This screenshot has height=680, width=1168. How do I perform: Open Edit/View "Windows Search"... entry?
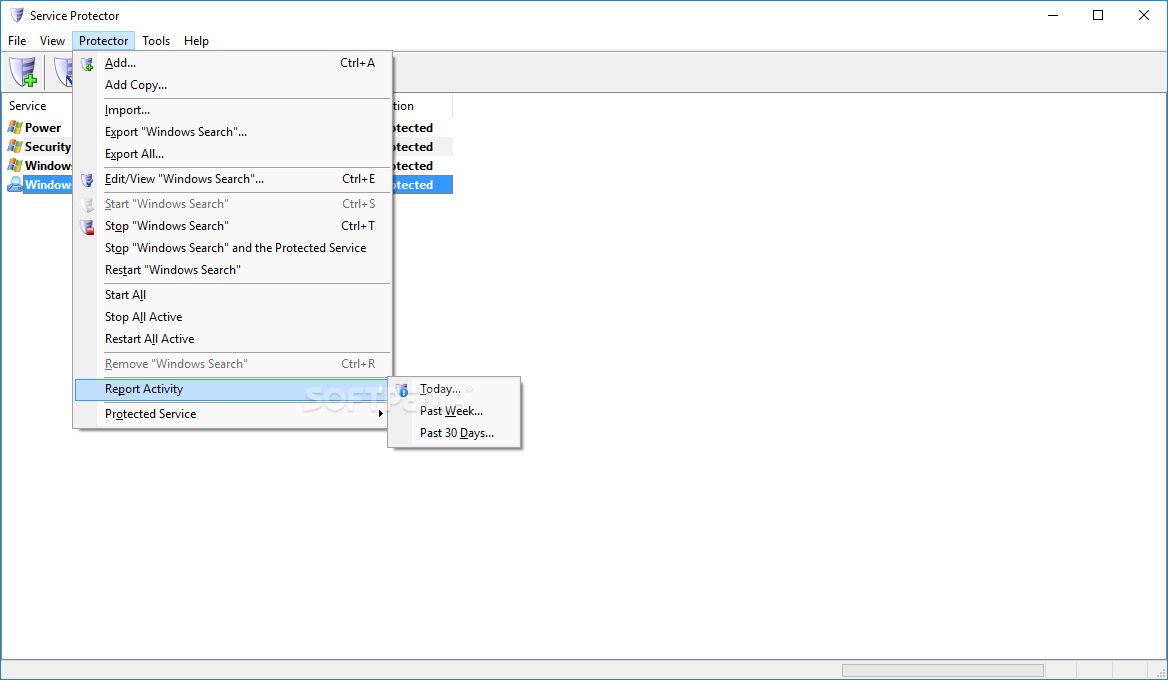click(233, 179)
